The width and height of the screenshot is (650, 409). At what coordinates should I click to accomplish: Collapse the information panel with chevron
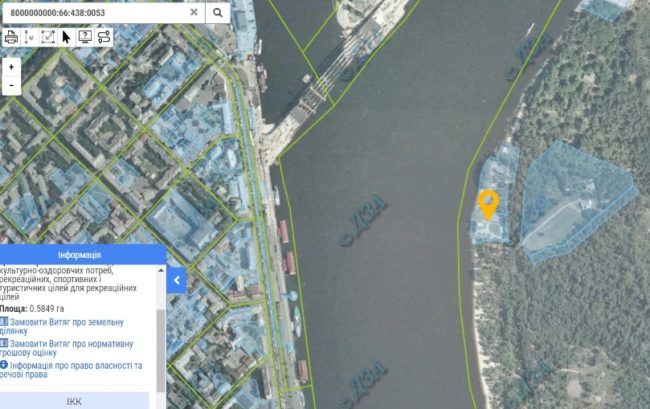click(x=177, y=281)
